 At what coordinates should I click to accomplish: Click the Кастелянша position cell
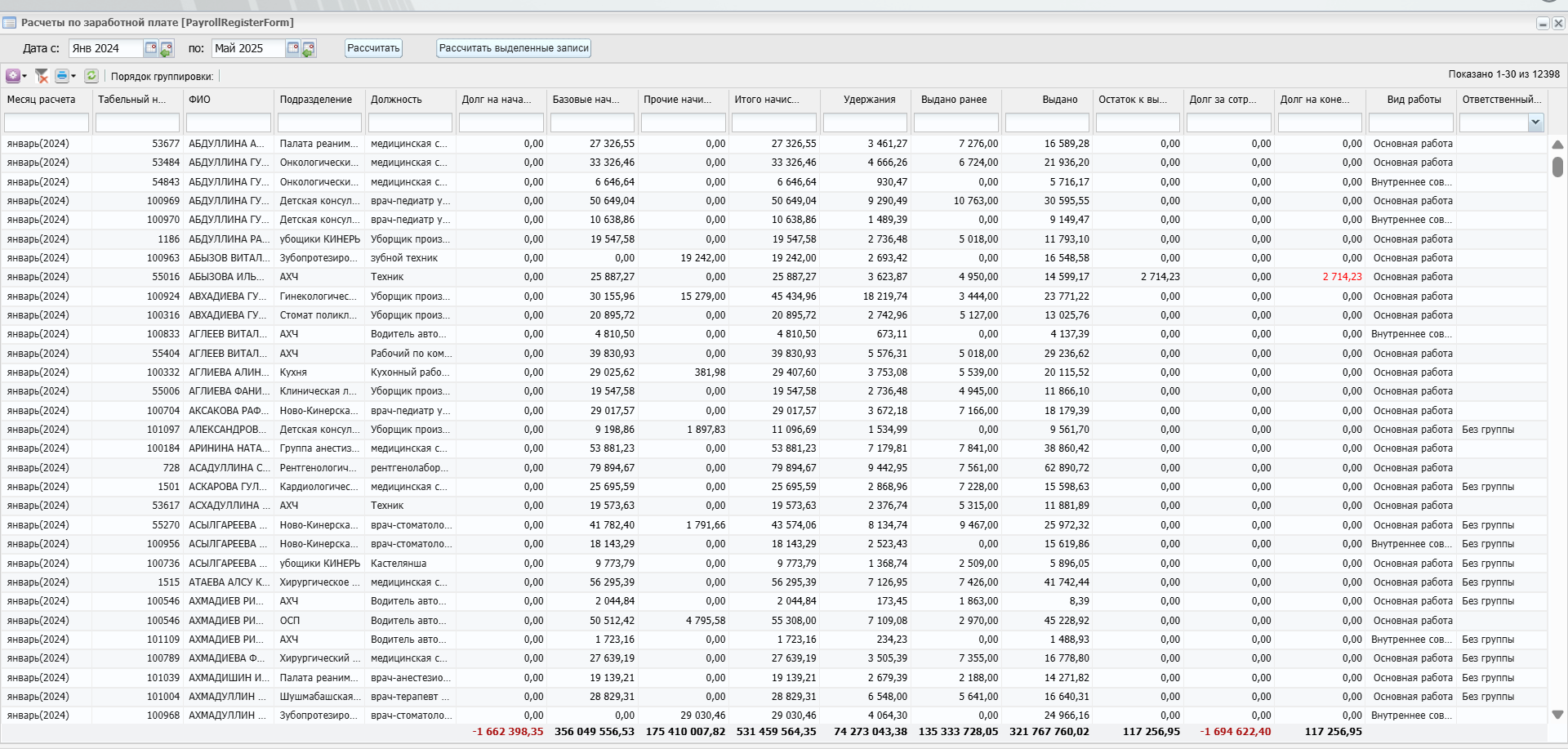coord(410,564)
